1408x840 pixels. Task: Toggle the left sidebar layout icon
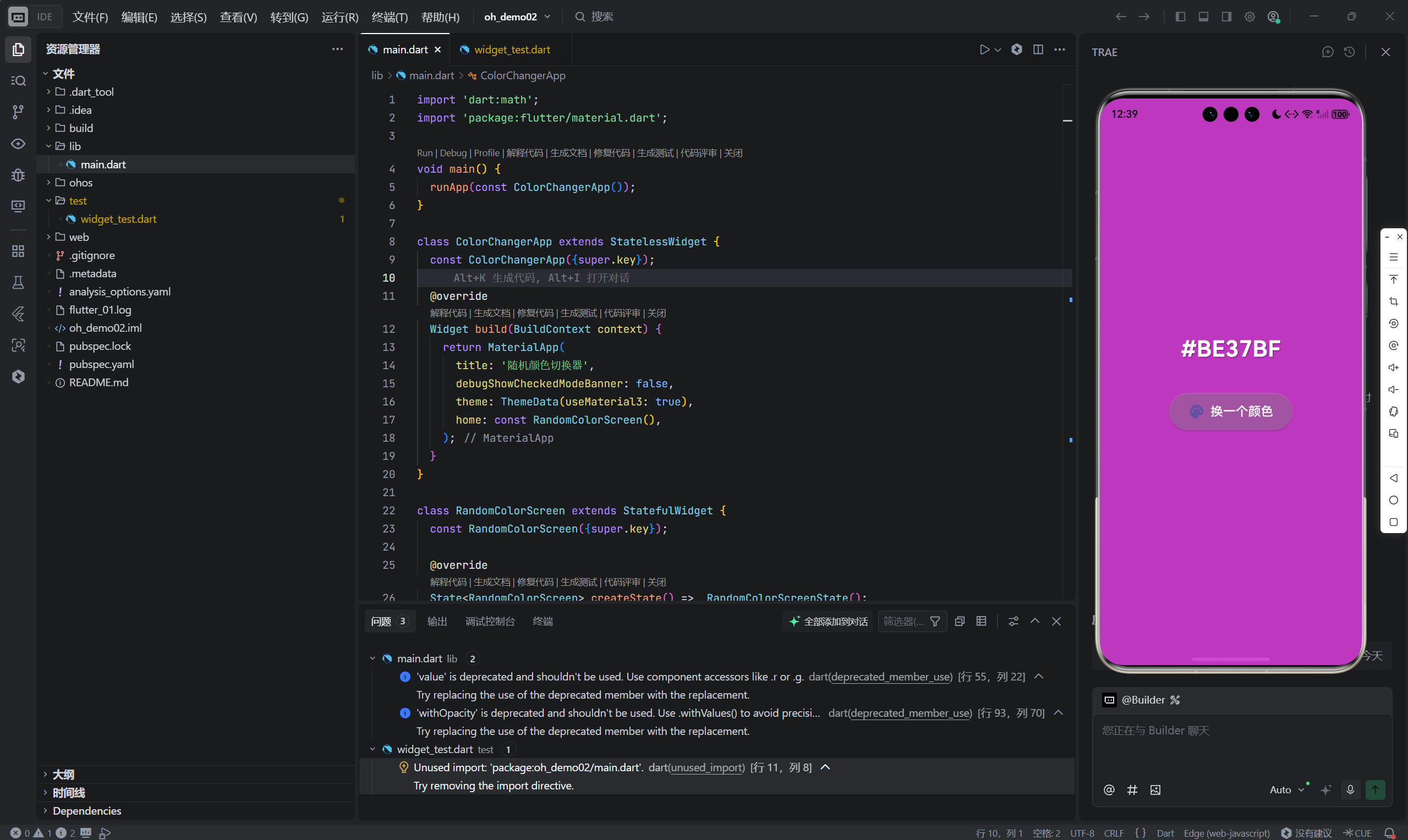click(1180, 17)
